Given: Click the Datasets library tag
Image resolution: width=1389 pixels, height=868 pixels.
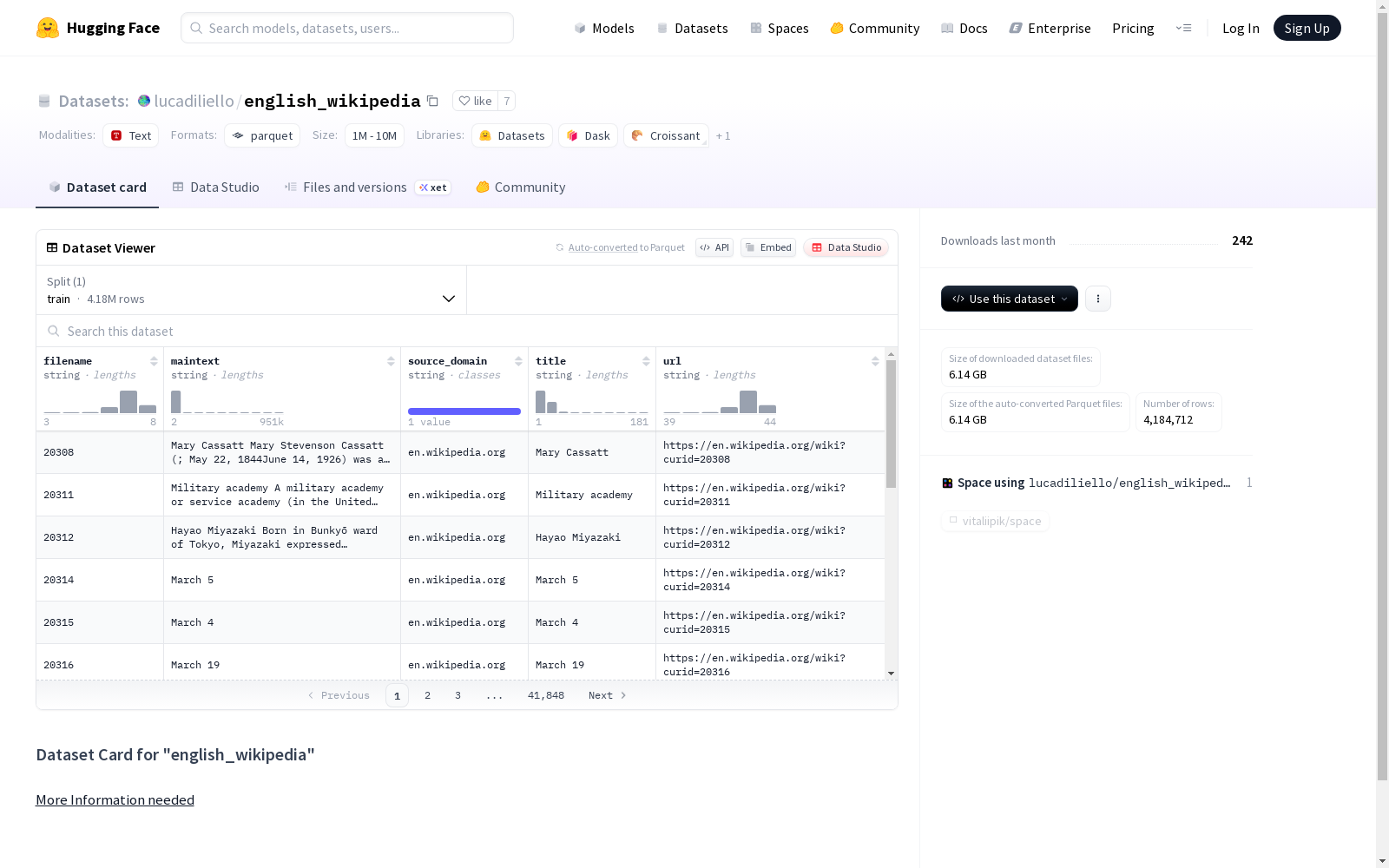Looking at the screenshot, I should (512, 135).
